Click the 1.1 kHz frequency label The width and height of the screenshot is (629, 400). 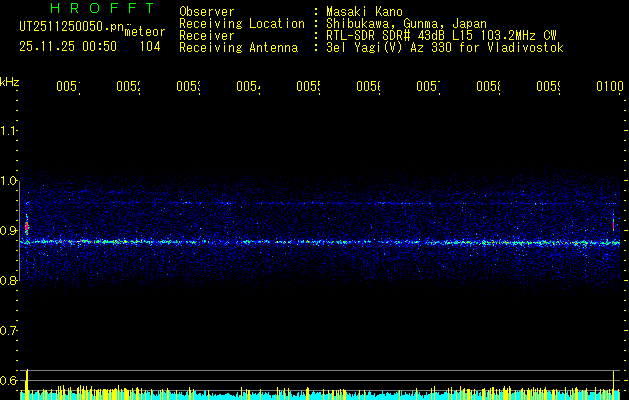point(8,130)
